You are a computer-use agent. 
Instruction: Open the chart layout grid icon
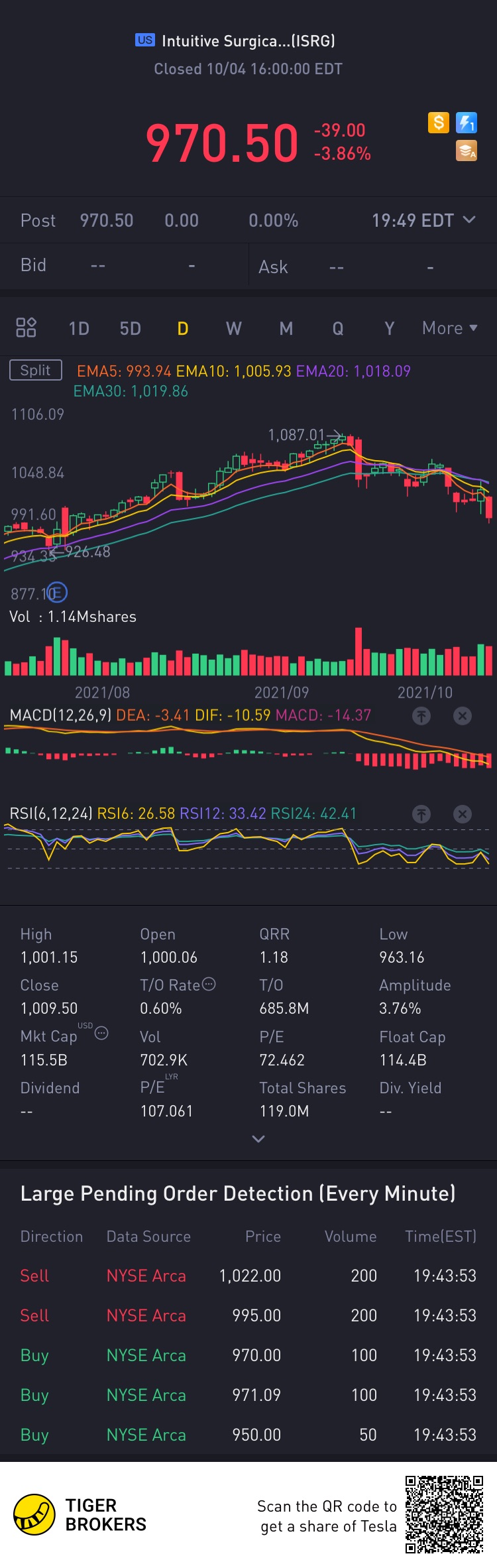(26, 328)
